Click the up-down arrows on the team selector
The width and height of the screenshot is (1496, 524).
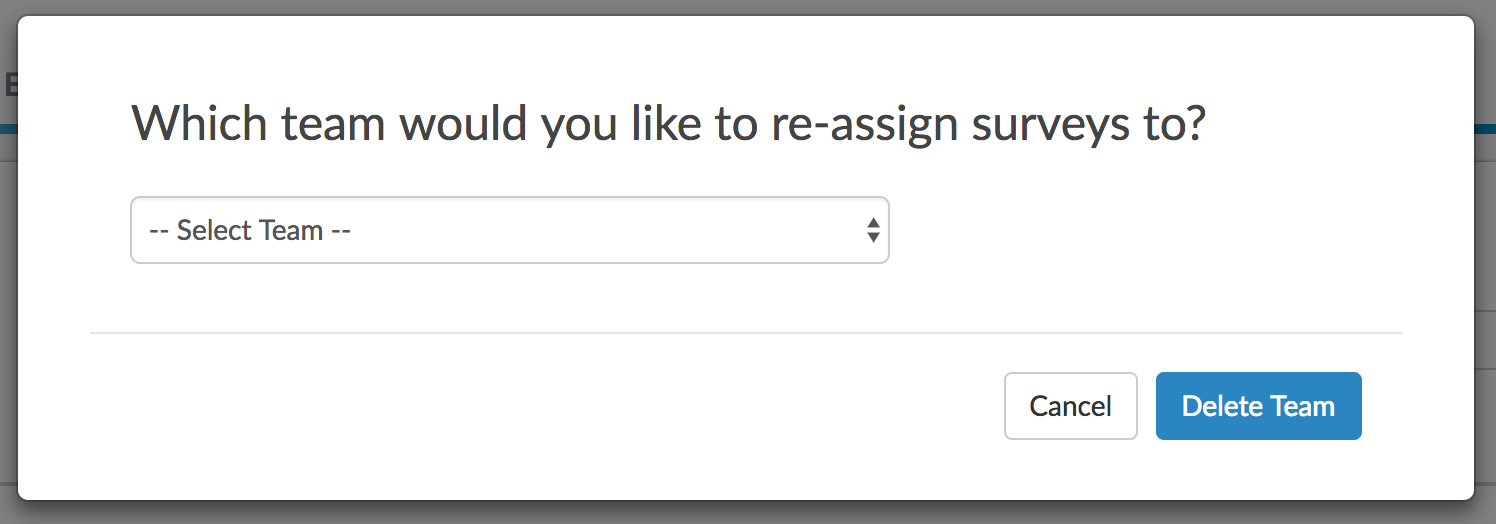[873, 230]
